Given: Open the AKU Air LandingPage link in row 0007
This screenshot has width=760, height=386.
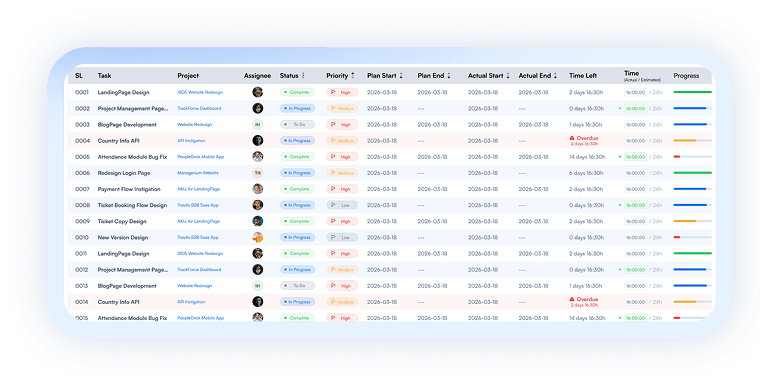Looking at the screenshot, I should coord(198,189).
